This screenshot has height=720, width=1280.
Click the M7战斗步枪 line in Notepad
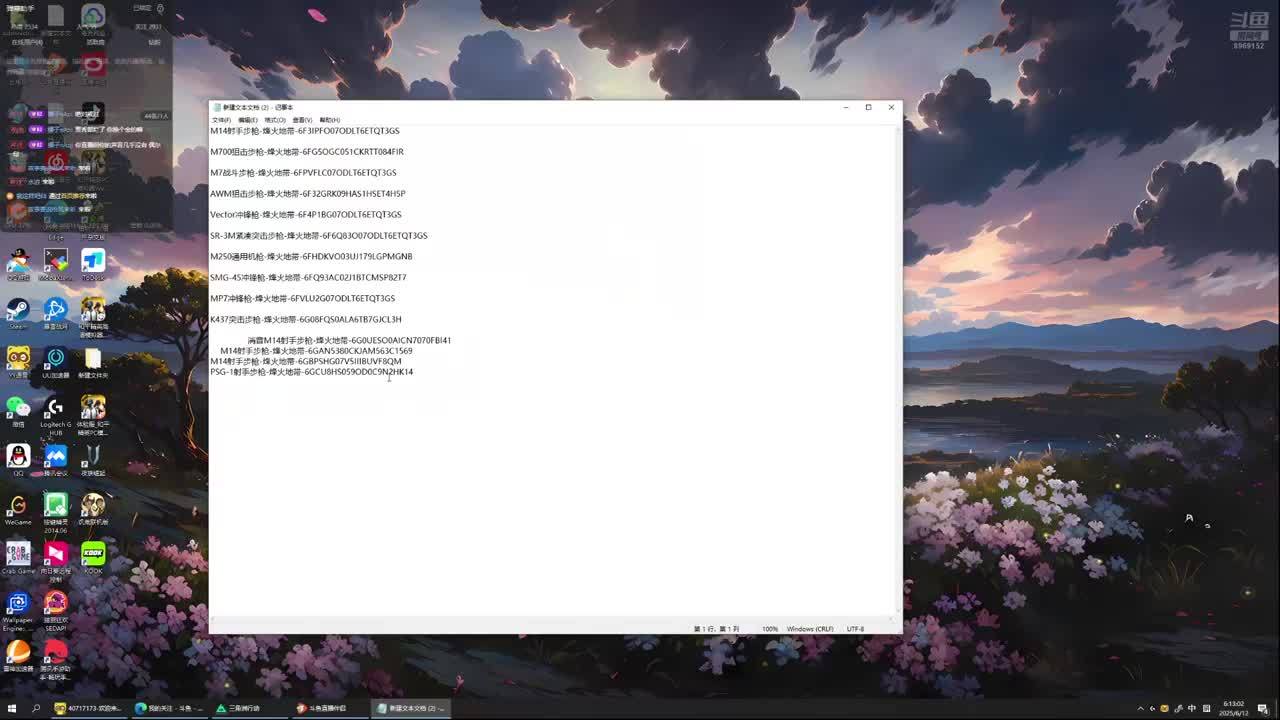[x=303, y=173]
